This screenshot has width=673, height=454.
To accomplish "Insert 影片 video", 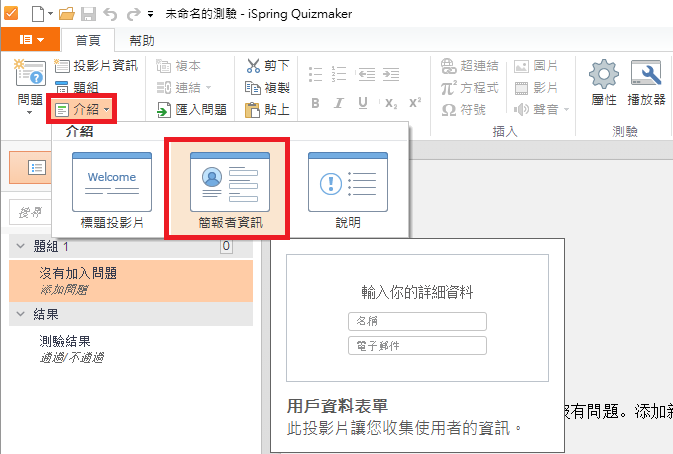I will (x=536, y=88).
